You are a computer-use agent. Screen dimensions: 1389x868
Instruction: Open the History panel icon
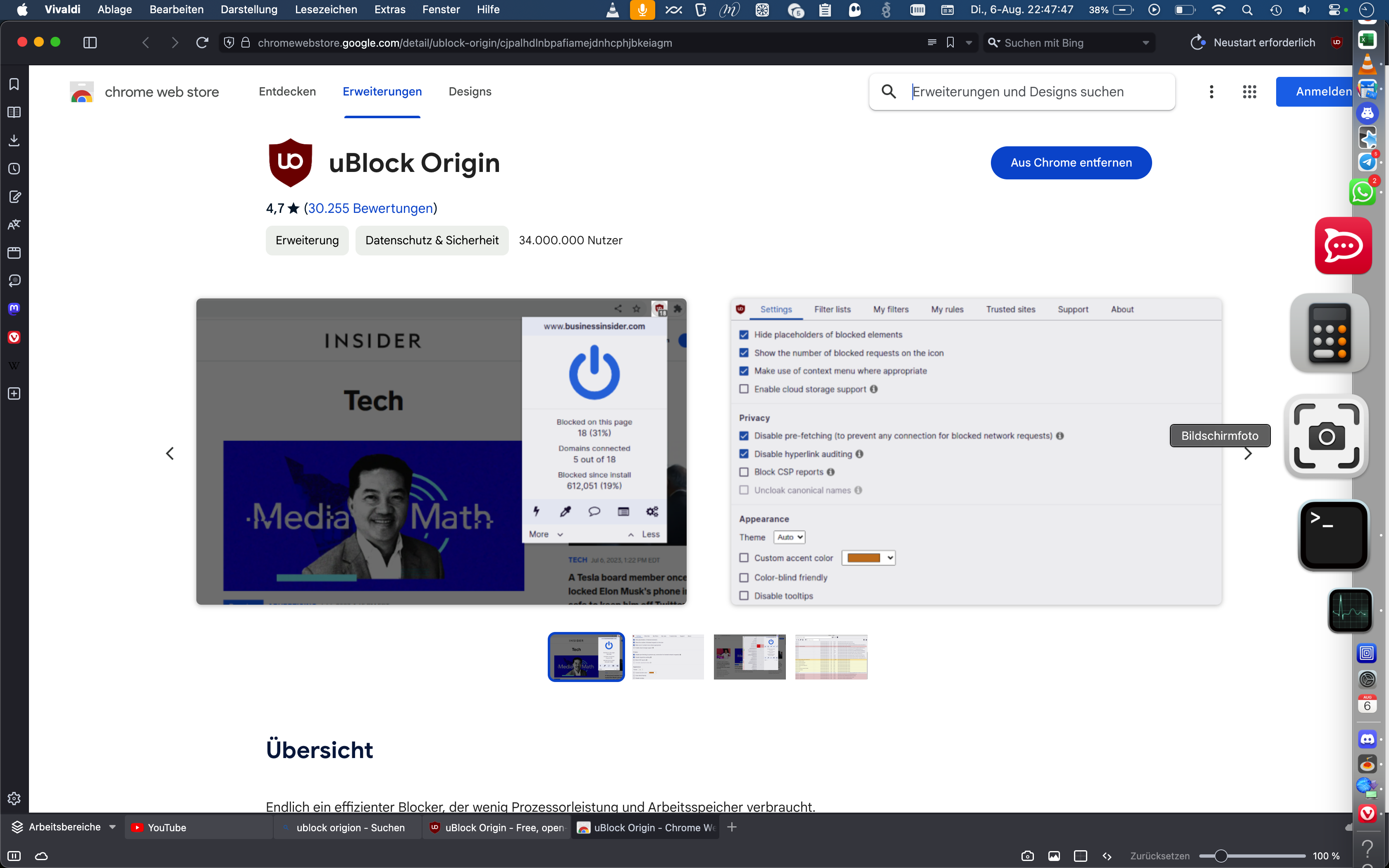coord(14,169)
